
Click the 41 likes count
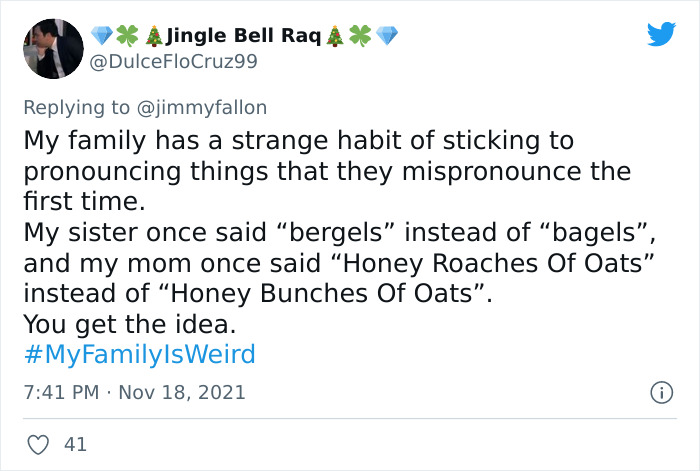[74, 442]
